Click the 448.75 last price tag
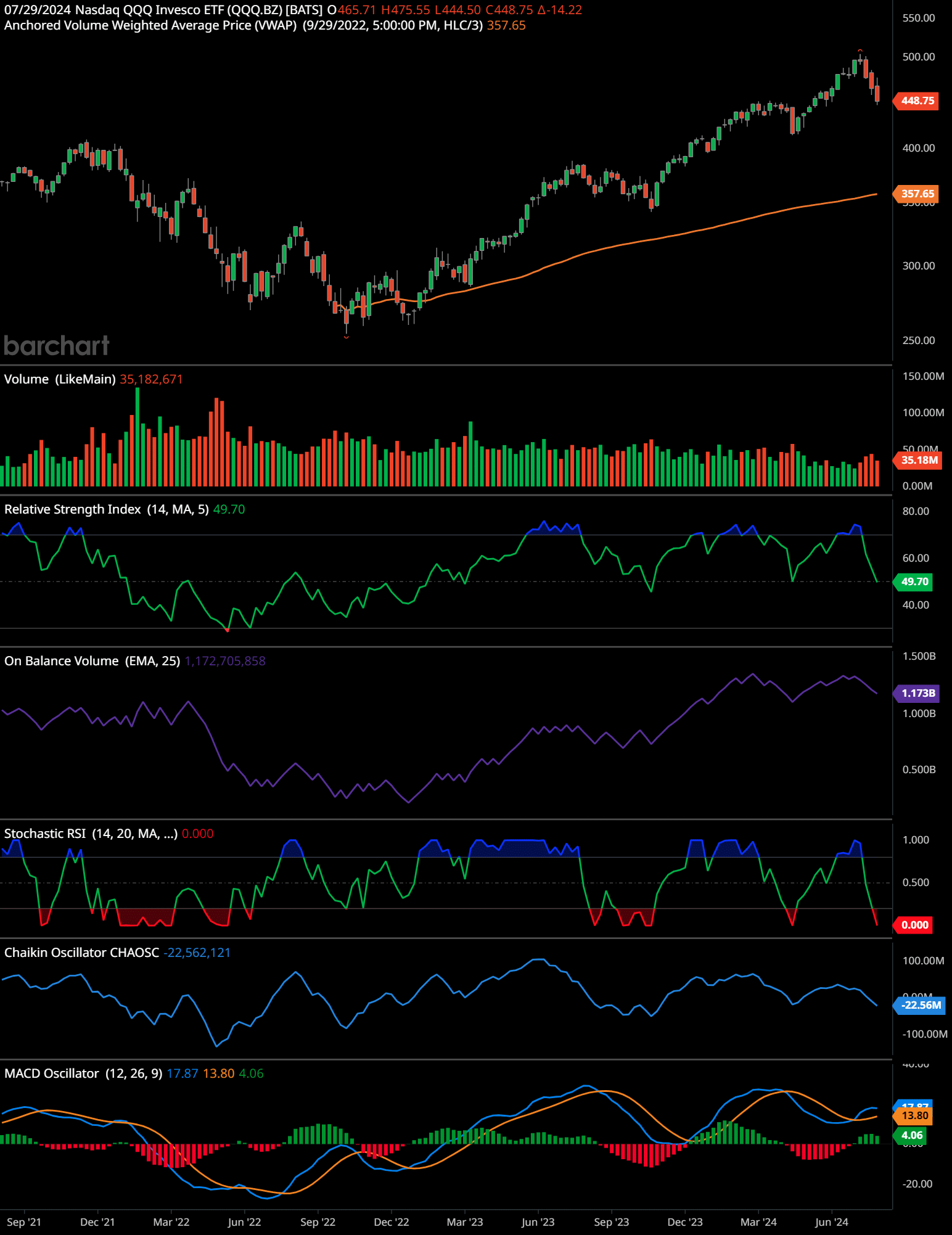 pyautogui.click(x=916, y=101)
